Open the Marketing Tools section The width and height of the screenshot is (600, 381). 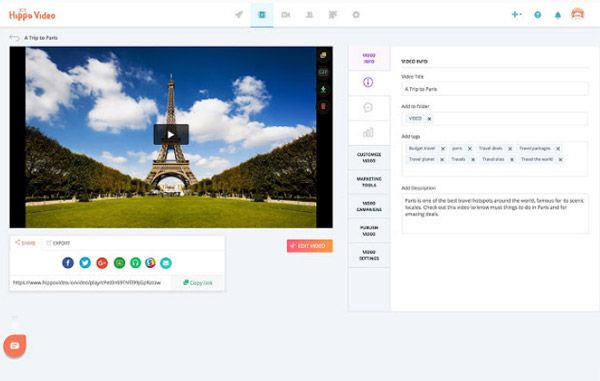369,182
